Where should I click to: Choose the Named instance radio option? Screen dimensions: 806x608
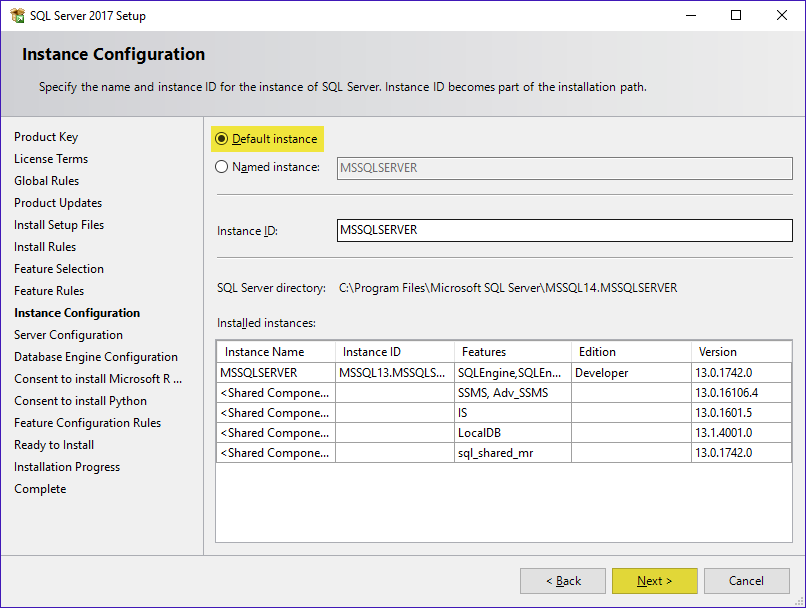[222, 167]
